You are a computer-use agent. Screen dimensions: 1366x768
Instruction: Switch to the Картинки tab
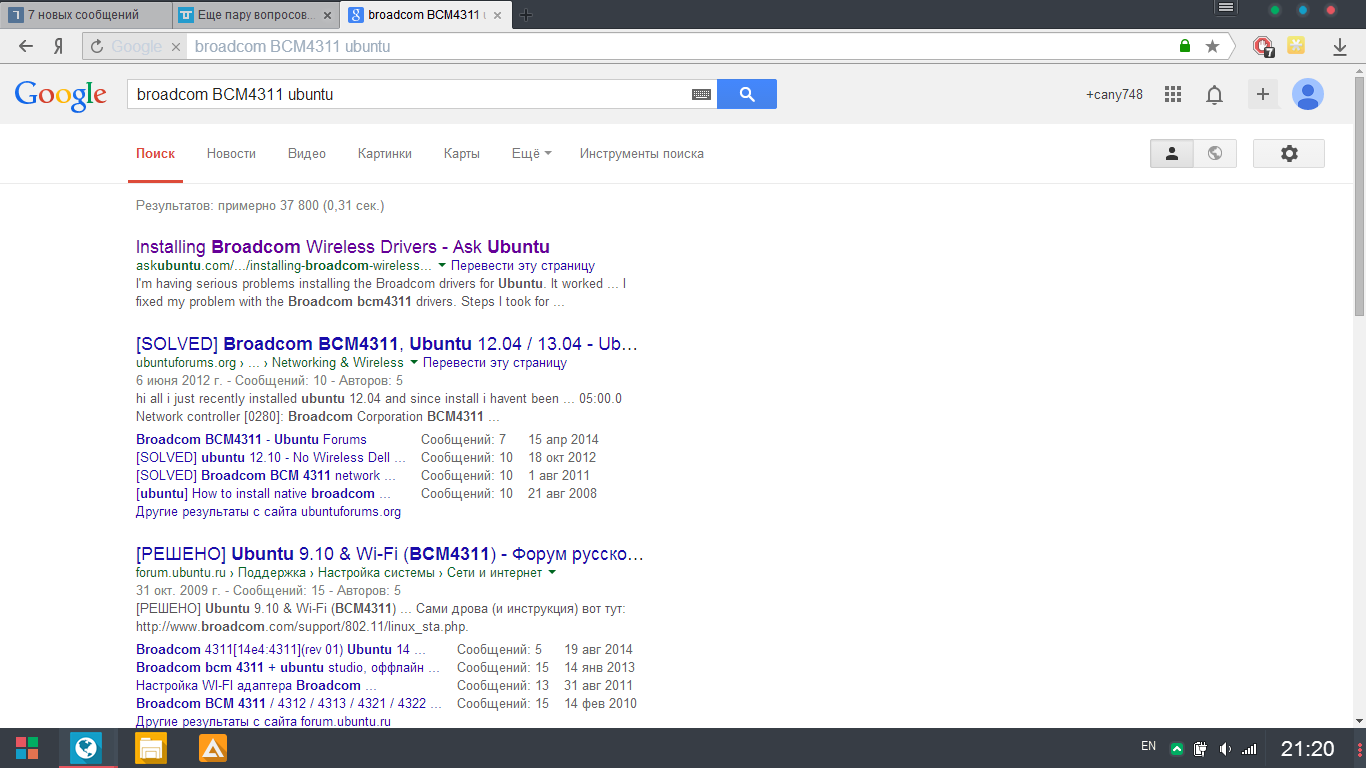pyautogui.click(x=385, y=154)
